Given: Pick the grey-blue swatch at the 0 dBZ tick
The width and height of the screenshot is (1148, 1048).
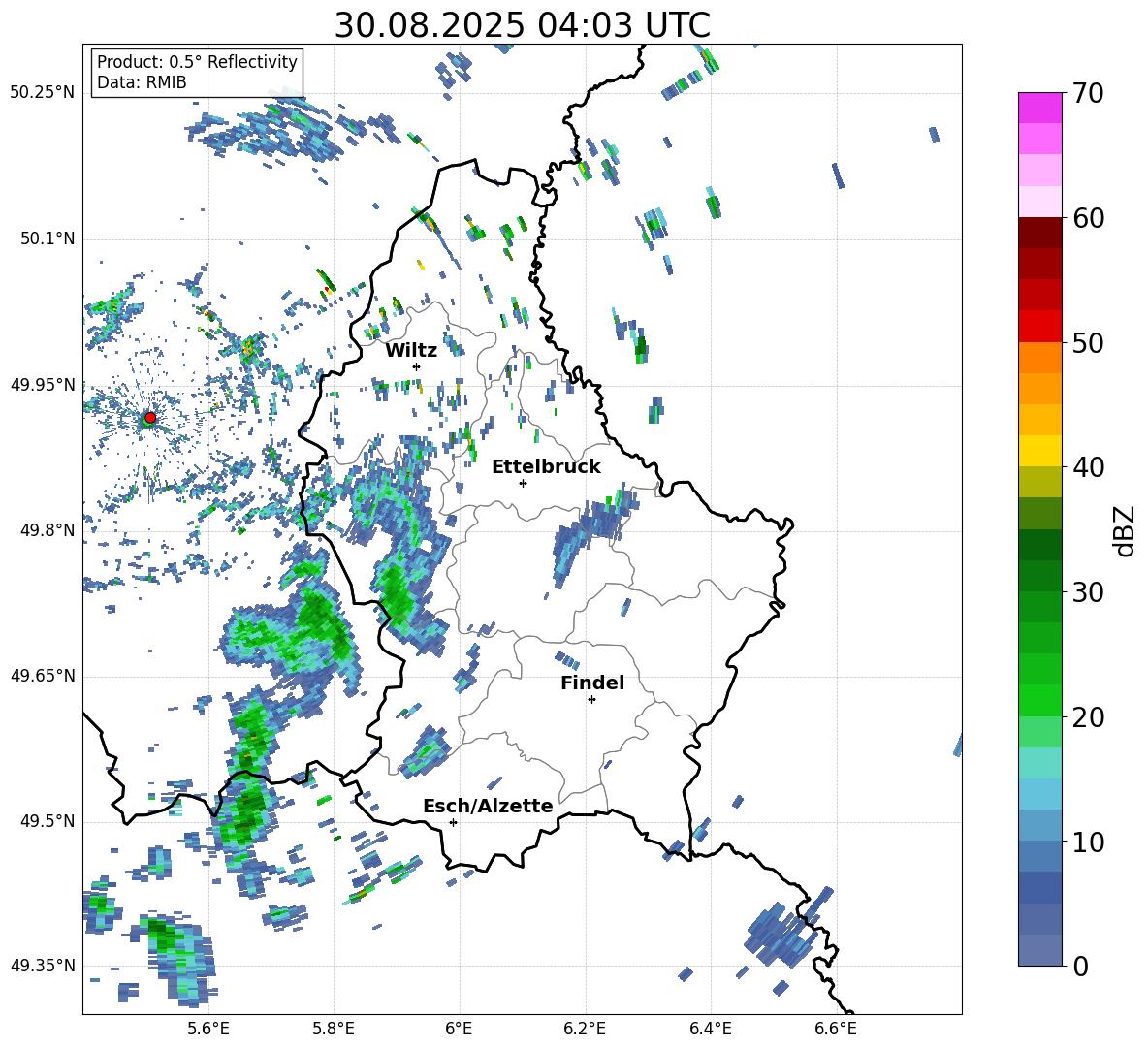Looking at the screenshot, I should pyautogui.click(x=1039, y=950).
